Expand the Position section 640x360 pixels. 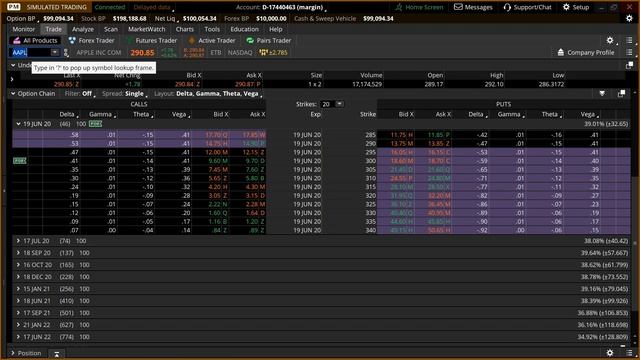tap(13, 353)
